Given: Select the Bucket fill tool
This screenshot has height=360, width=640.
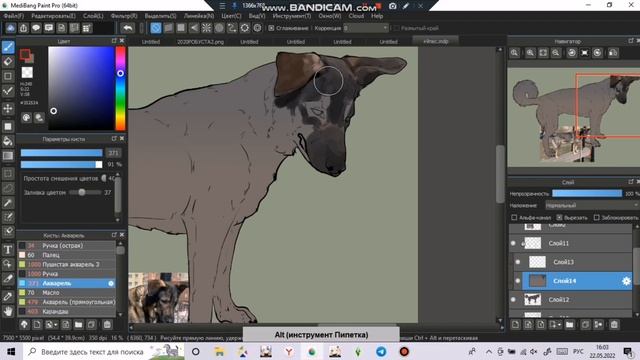Looking at the screenshot, I should tap(8, 141).
